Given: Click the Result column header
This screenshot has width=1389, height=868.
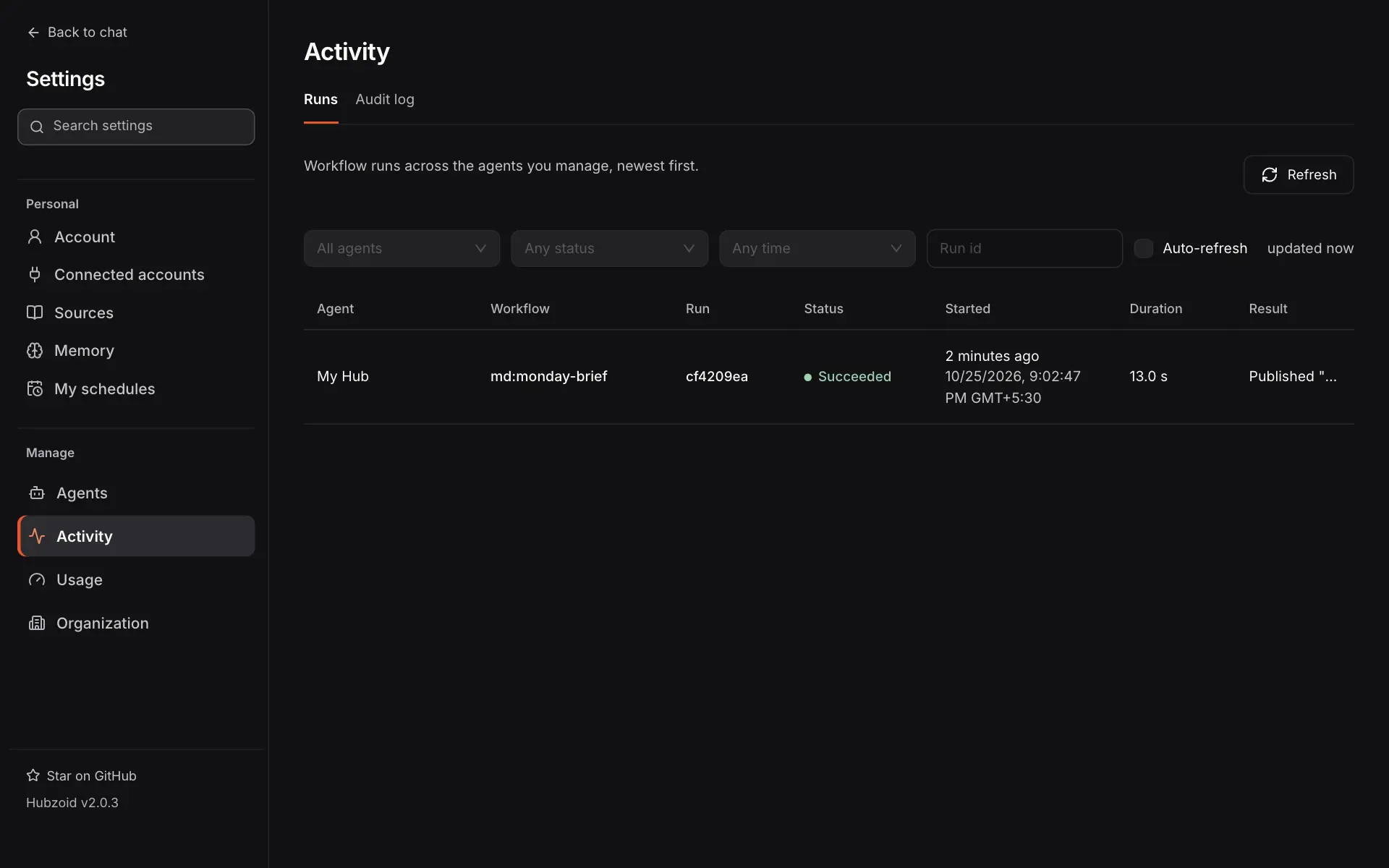Looking at the screenshot, I should 1267,308.
